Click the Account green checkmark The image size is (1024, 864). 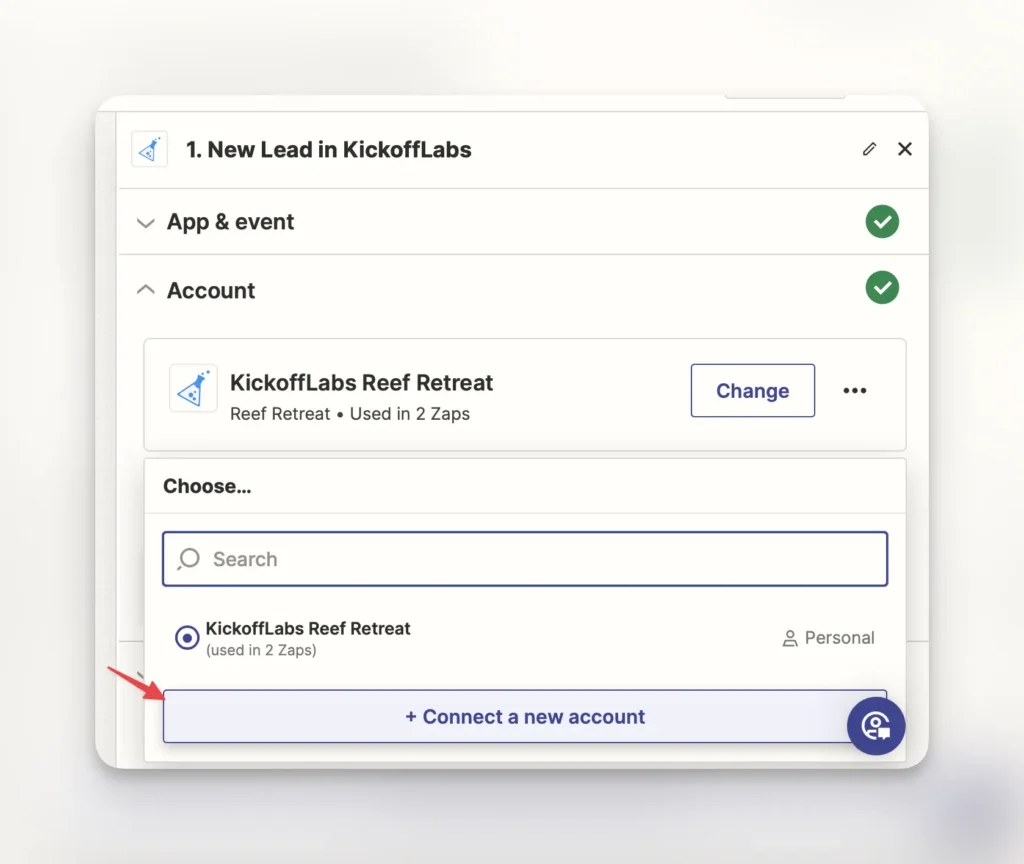(x=882, y=287)
